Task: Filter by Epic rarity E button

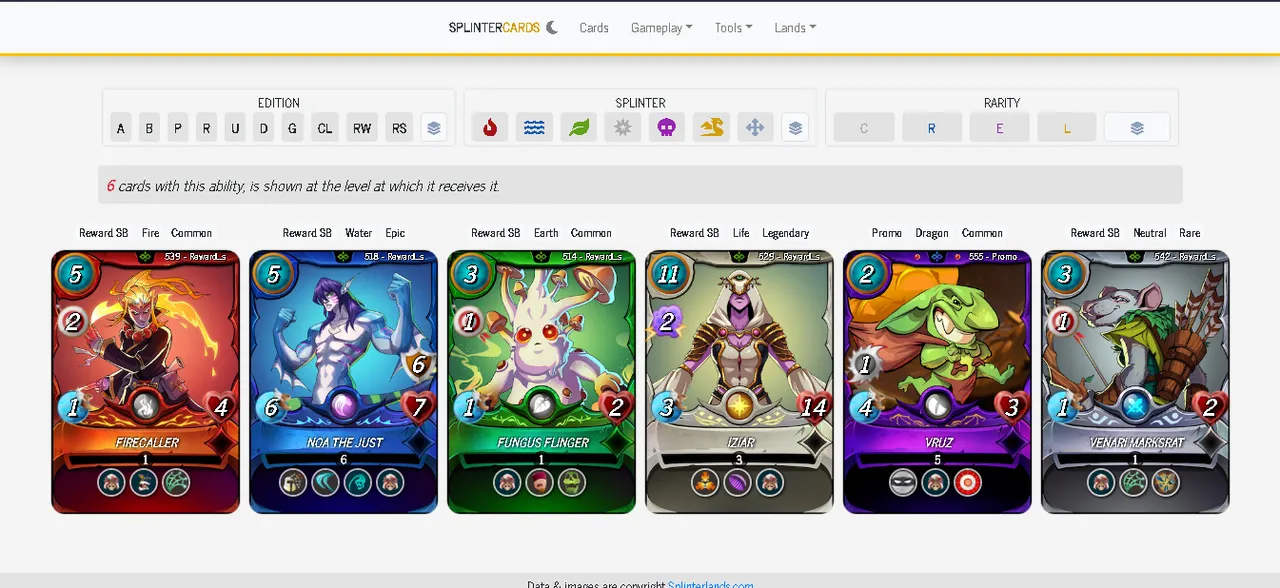Action: tap(999, 128)
